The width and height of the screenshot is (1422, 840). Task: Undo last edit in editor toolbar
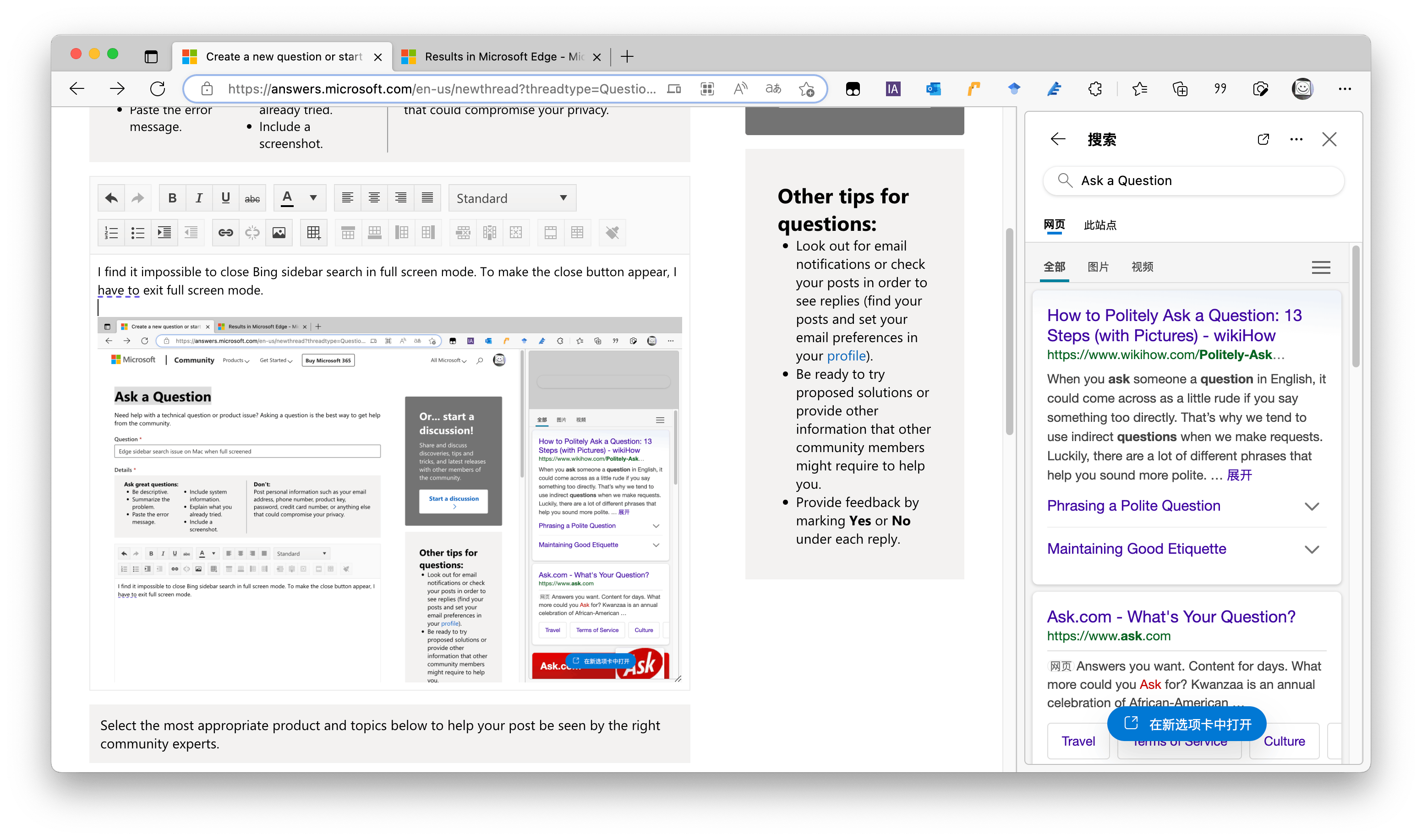pyautogui.click(x=111, y=198)
